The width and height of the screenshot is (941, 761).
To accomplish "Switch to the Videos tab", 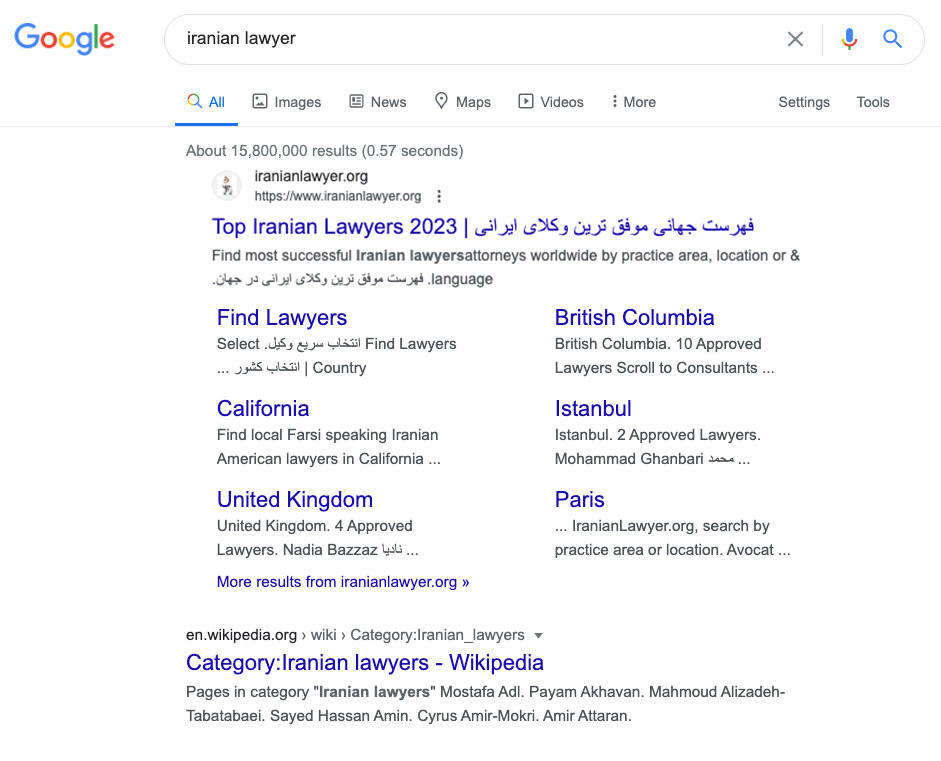I will coord(551,102).
